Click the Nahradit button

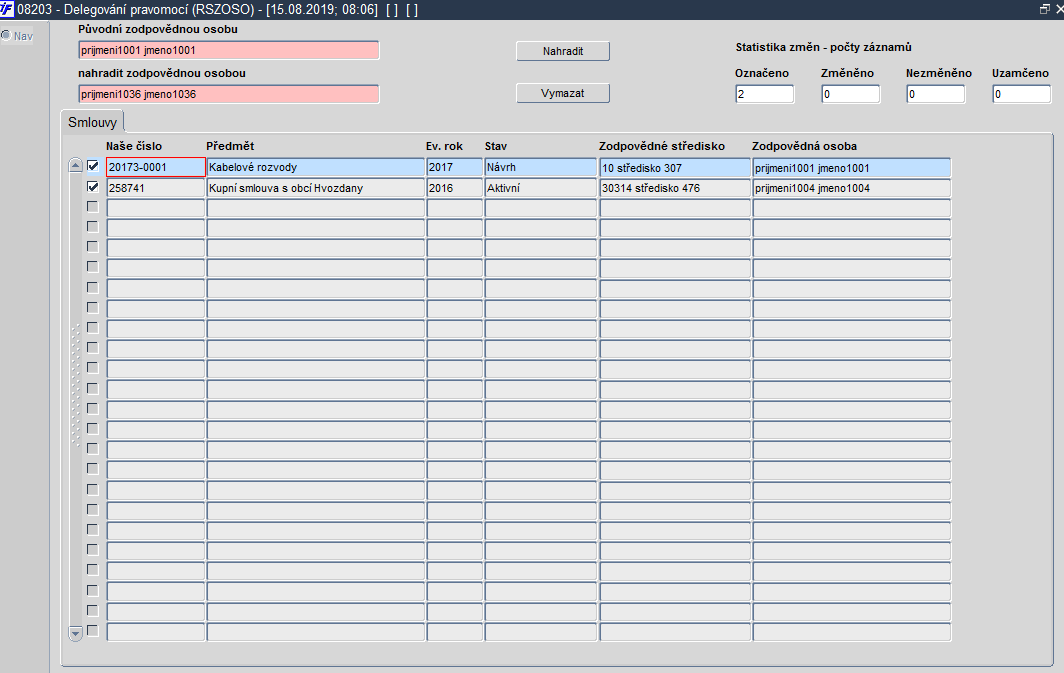(x=563, y=51)
